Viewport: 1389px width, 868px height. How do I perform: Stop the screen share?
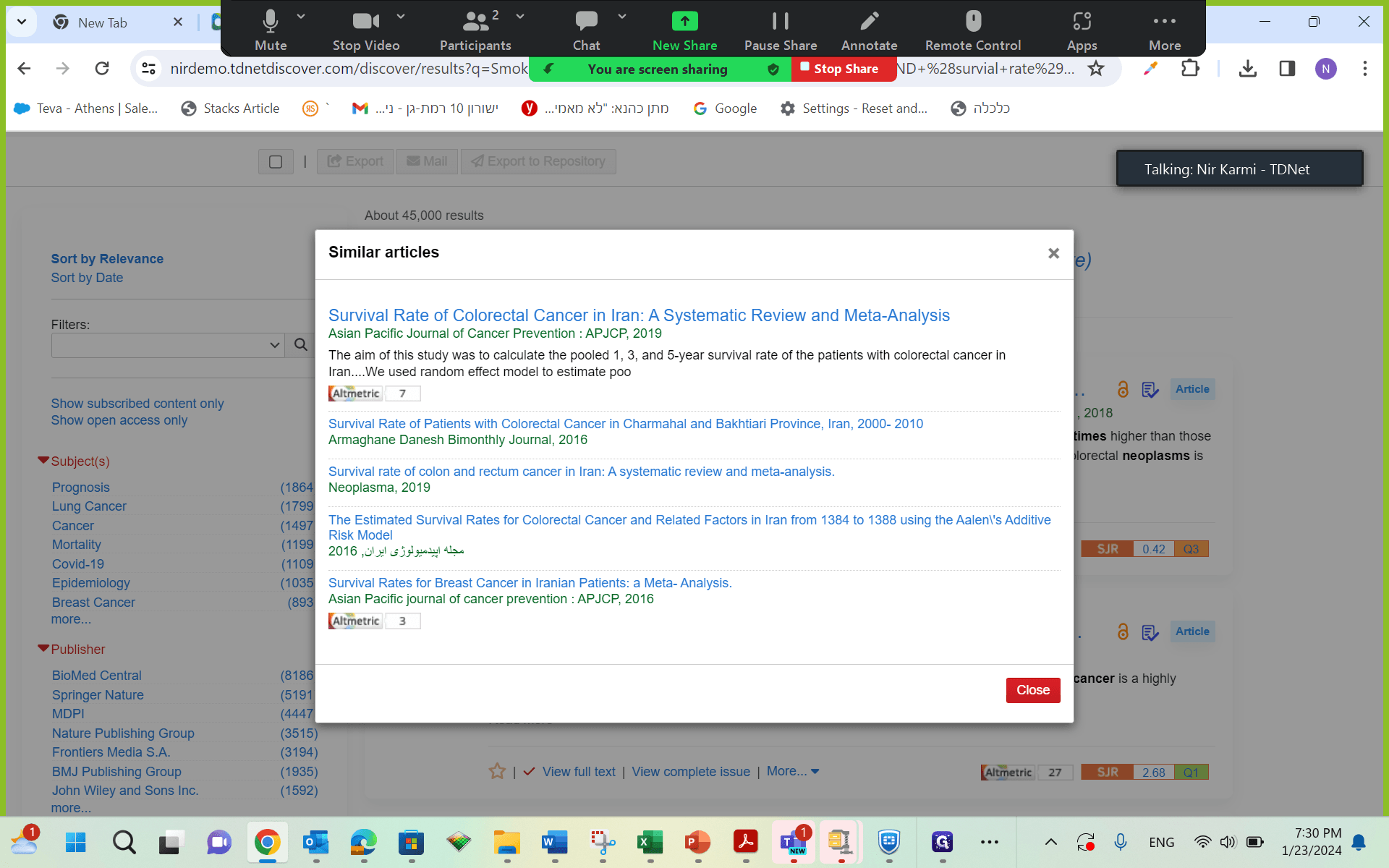844,69
